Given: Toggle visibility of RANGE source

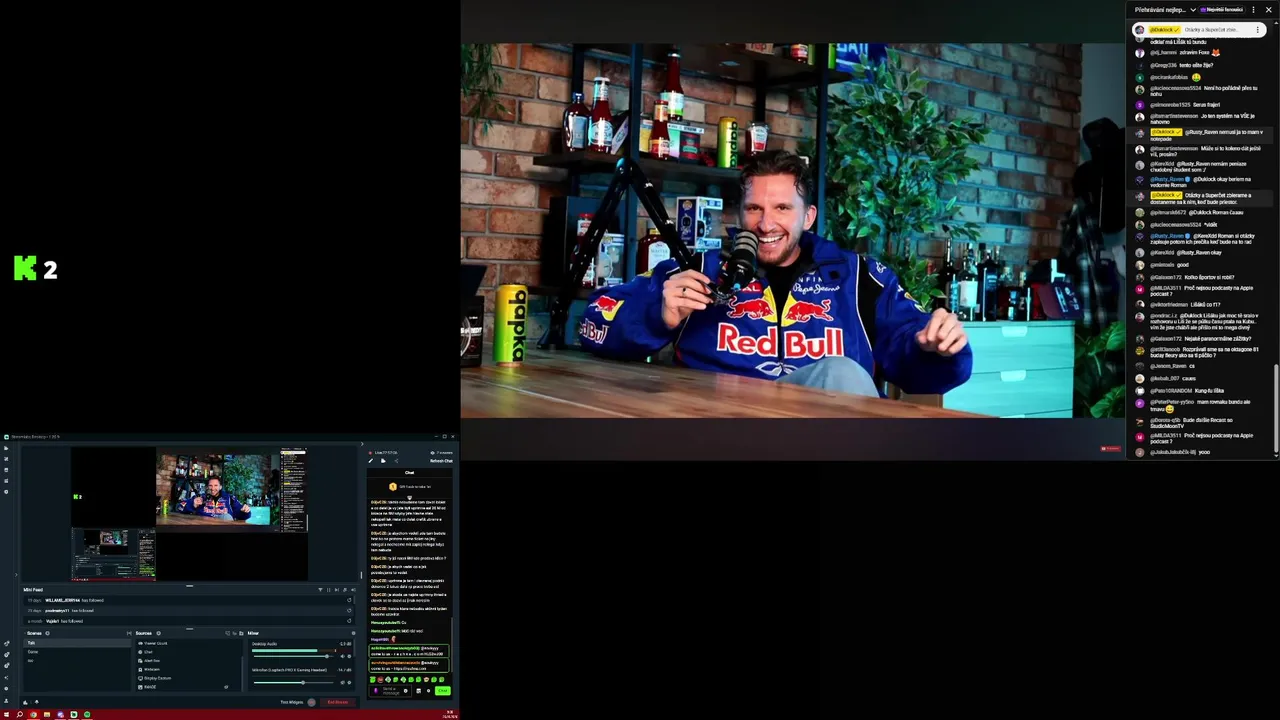Looking at the screenshot, I should (x=226, y=687).
